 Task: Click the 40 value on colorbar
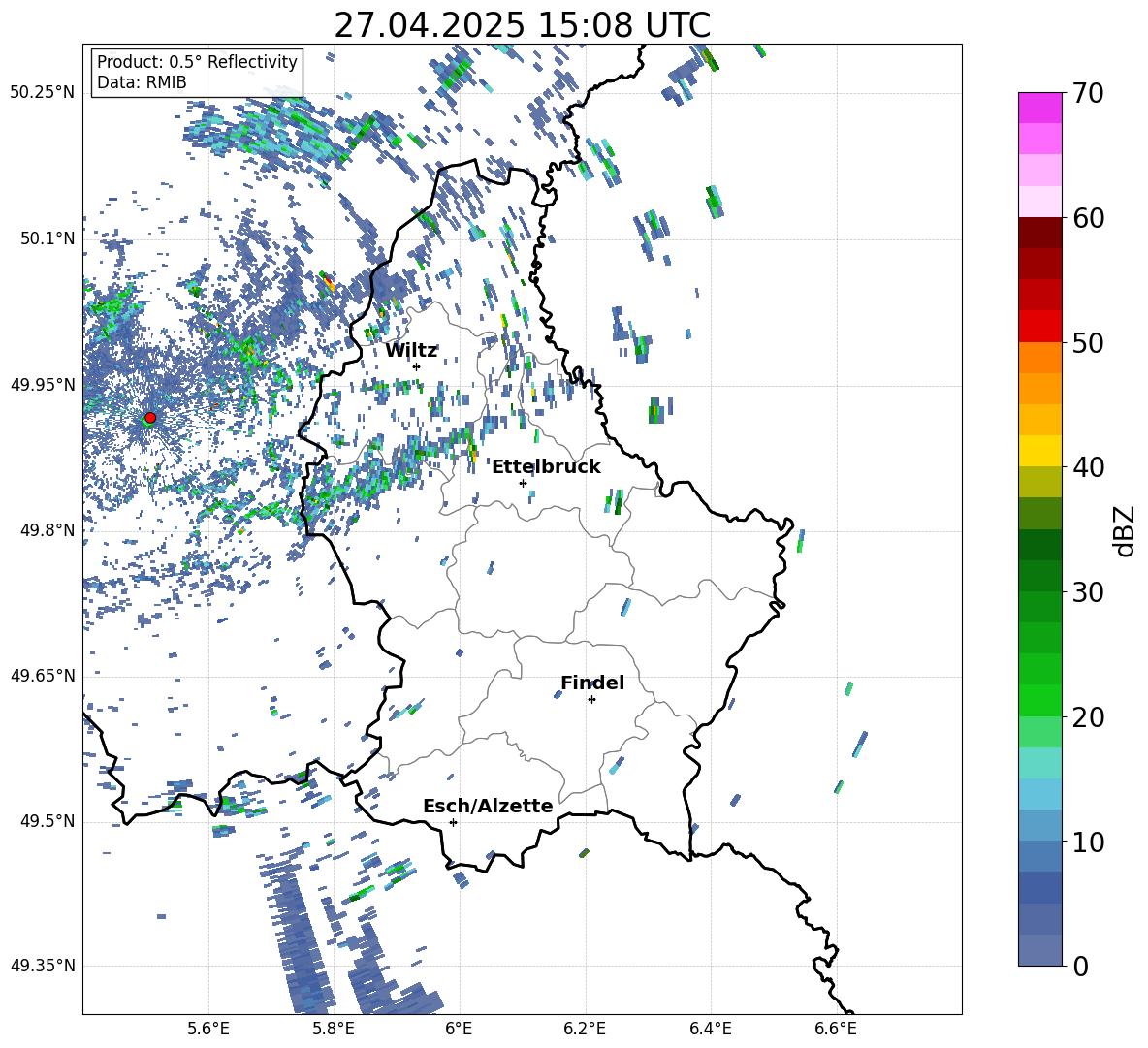click(1088, 467)
